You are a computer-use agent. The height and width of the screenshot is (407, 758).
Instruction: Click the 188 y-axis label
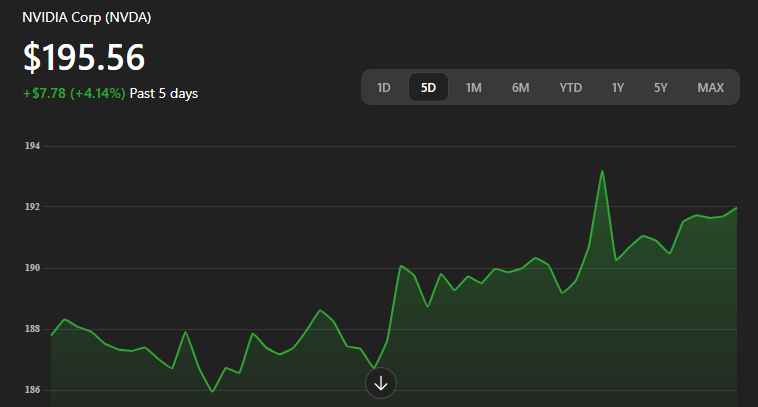[32, 329]
